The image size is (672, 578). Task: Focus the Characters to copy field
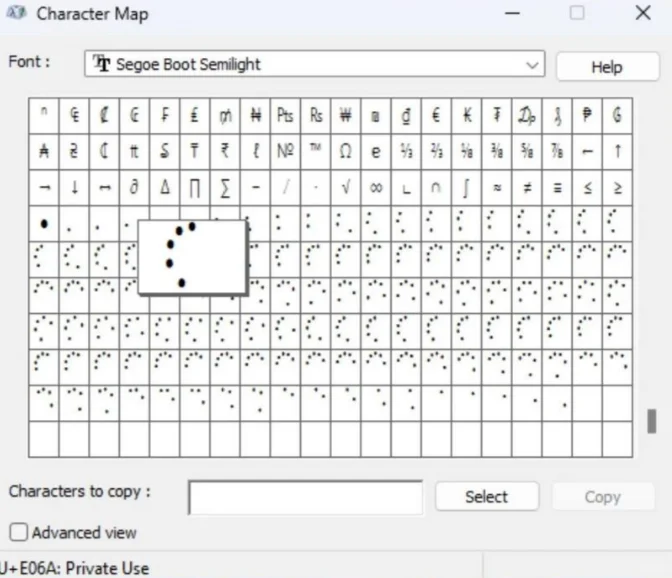[306, 497]
